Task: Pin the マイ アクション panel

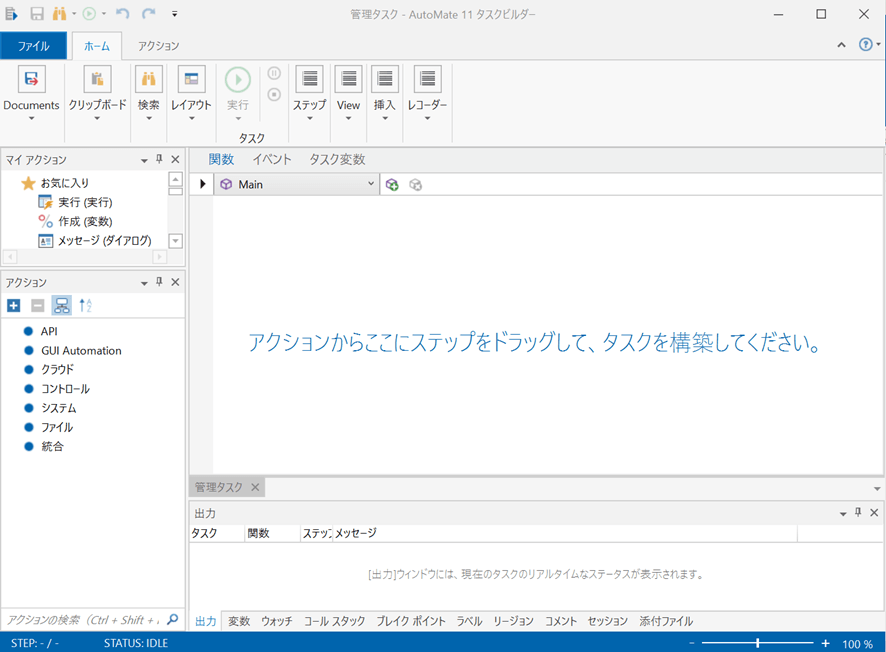Action: (159, 160)
